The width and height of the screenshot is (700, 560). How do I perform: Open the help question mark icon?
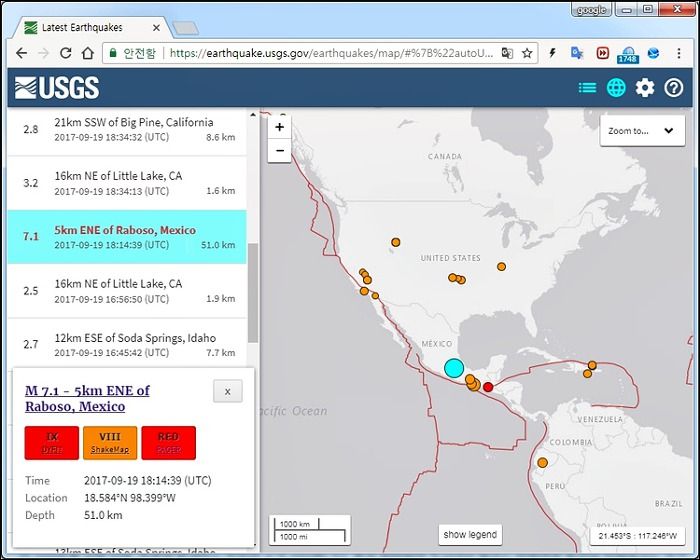tap(673, 88)
